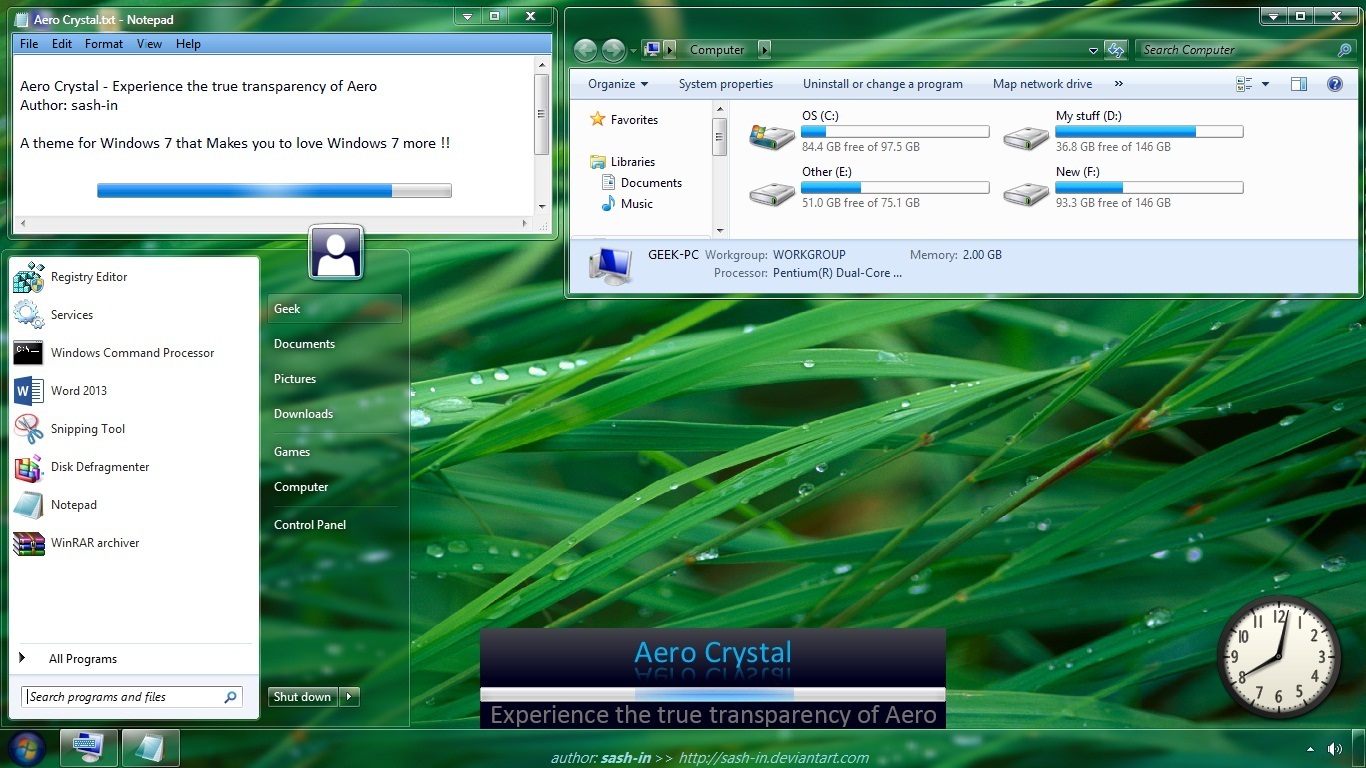Viewport: 1366px width, 768px height.
Task: Click System properties in Explorer toolbar
Action: point(726,84)
